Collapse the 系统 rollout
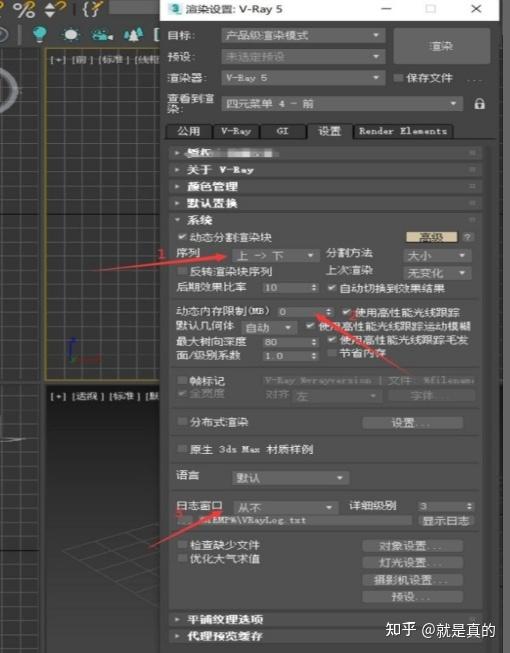Screen dimensions: 510x653 pyautogui.click(x=326, y=219)
